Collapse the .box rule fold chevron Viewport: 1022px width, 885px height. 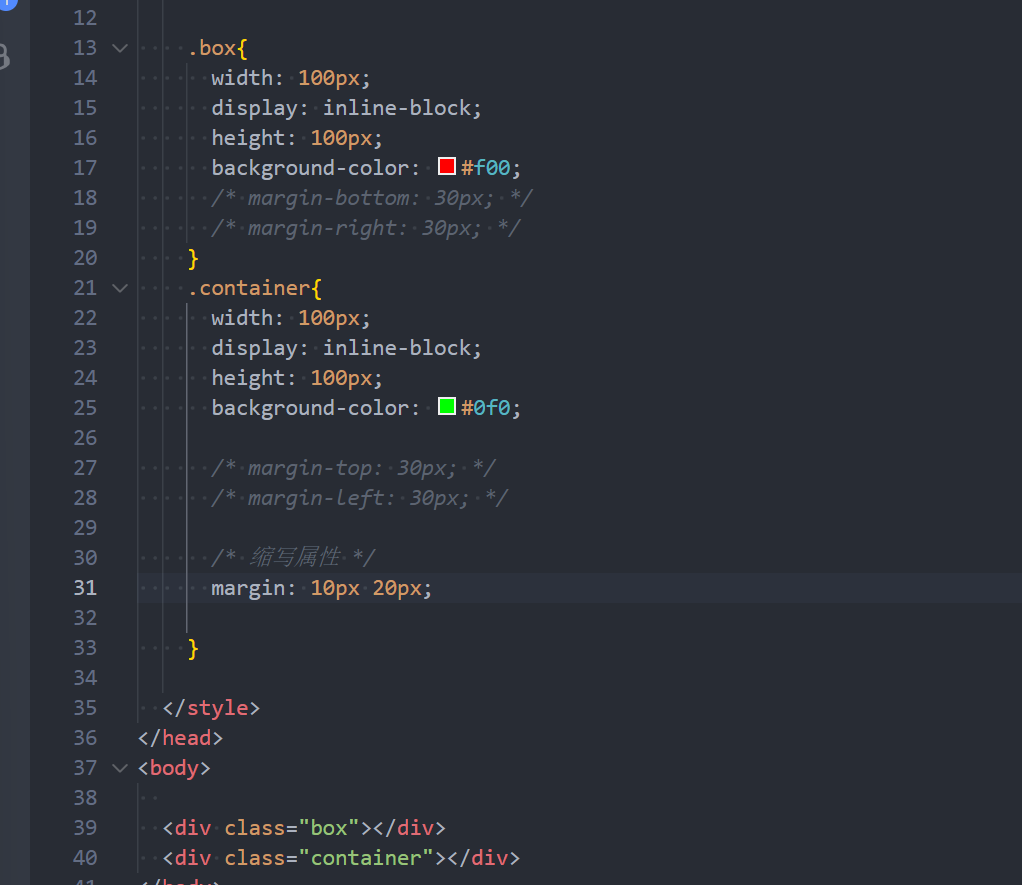pyautogui.click(x=120, y=48)
